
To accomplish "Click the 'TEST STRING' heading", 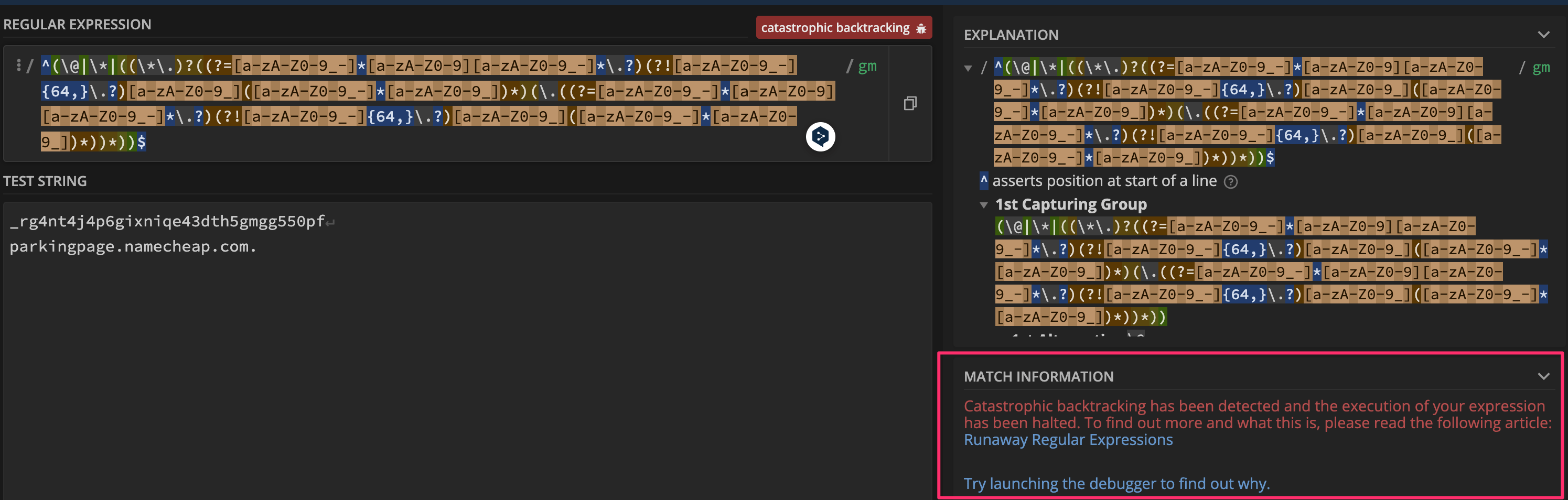I will [45, 181].
